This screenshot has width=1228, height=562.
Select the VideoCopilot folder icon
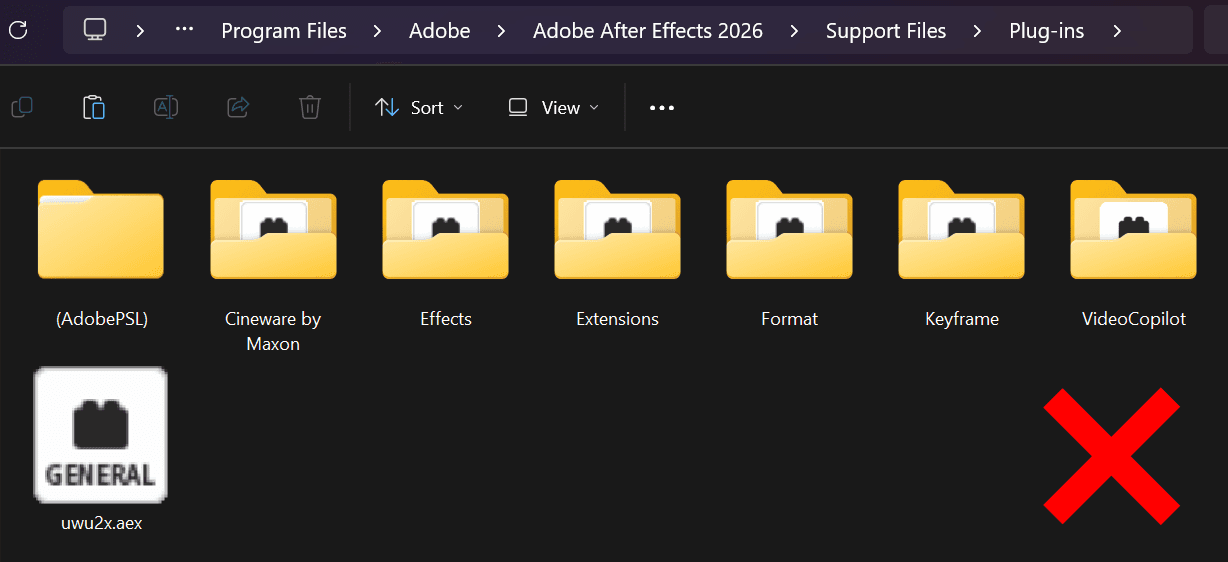point(1133,229)
